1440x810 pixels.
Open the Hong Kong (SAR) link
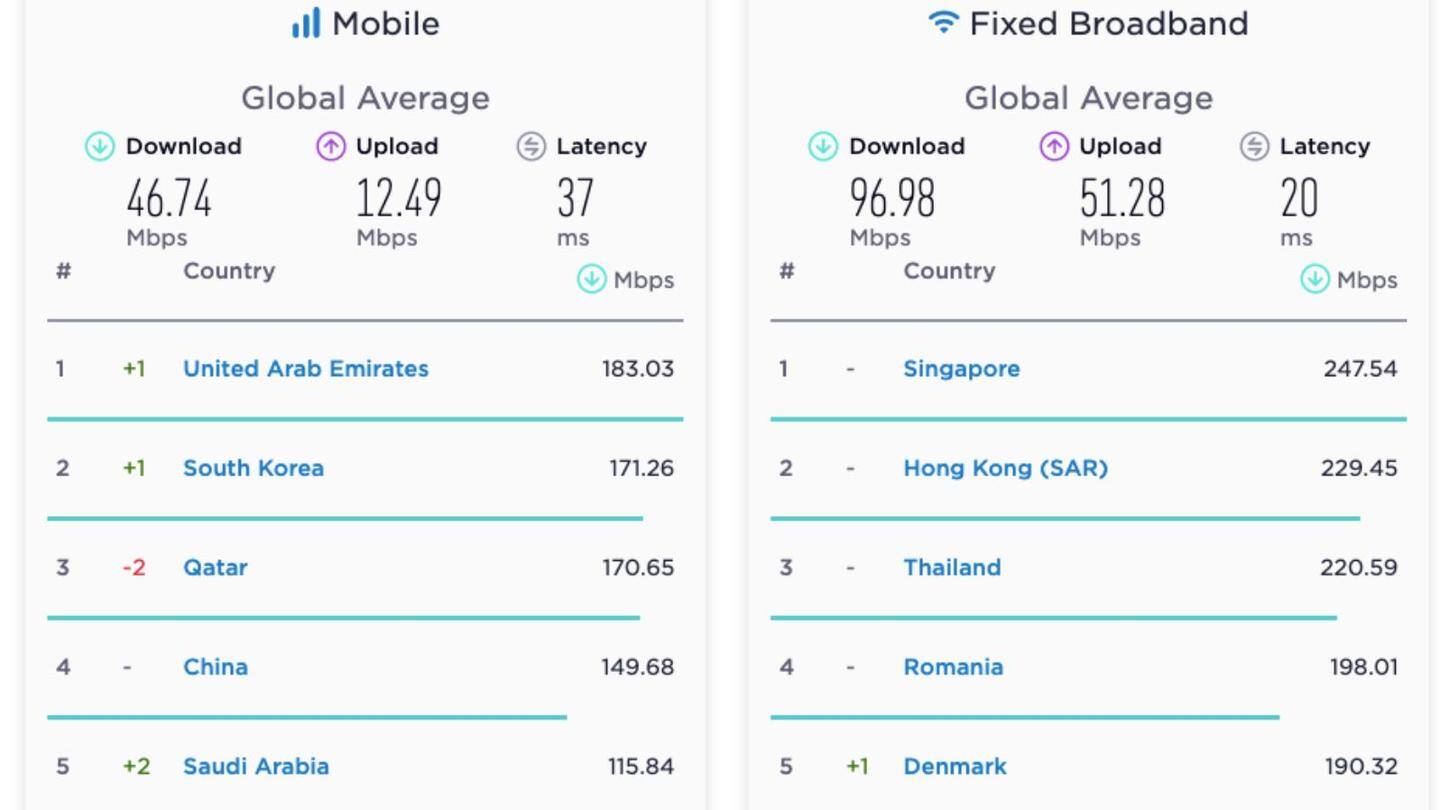pos(1006,468)
